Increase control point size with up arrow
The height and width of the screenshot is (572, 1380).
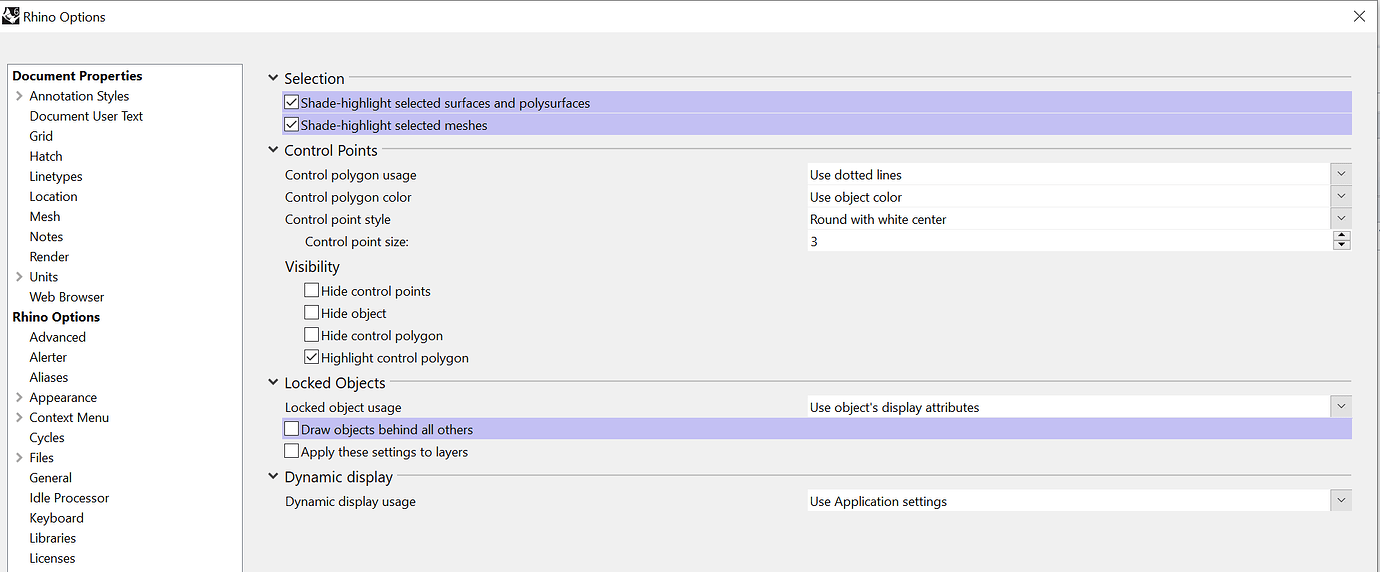coord(1342,236)
